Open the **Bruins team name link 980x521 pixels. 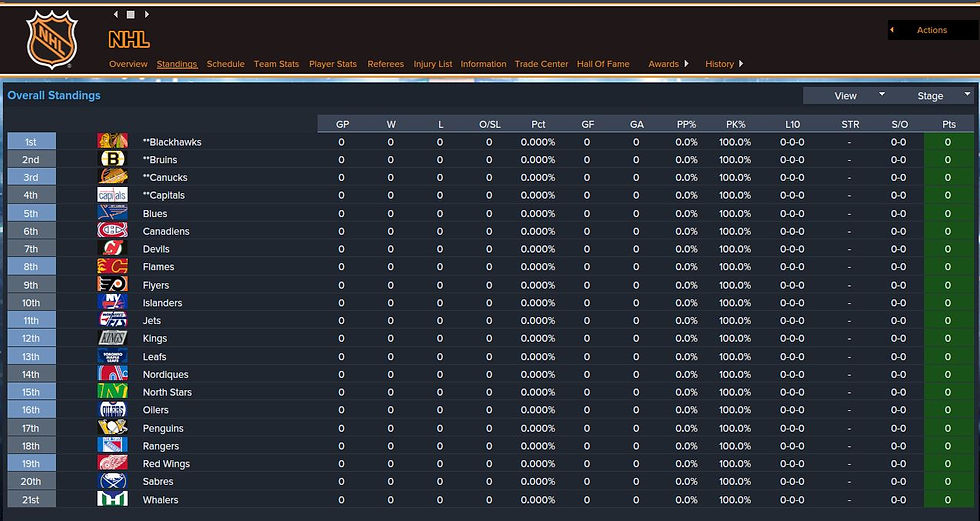point(159,160)
